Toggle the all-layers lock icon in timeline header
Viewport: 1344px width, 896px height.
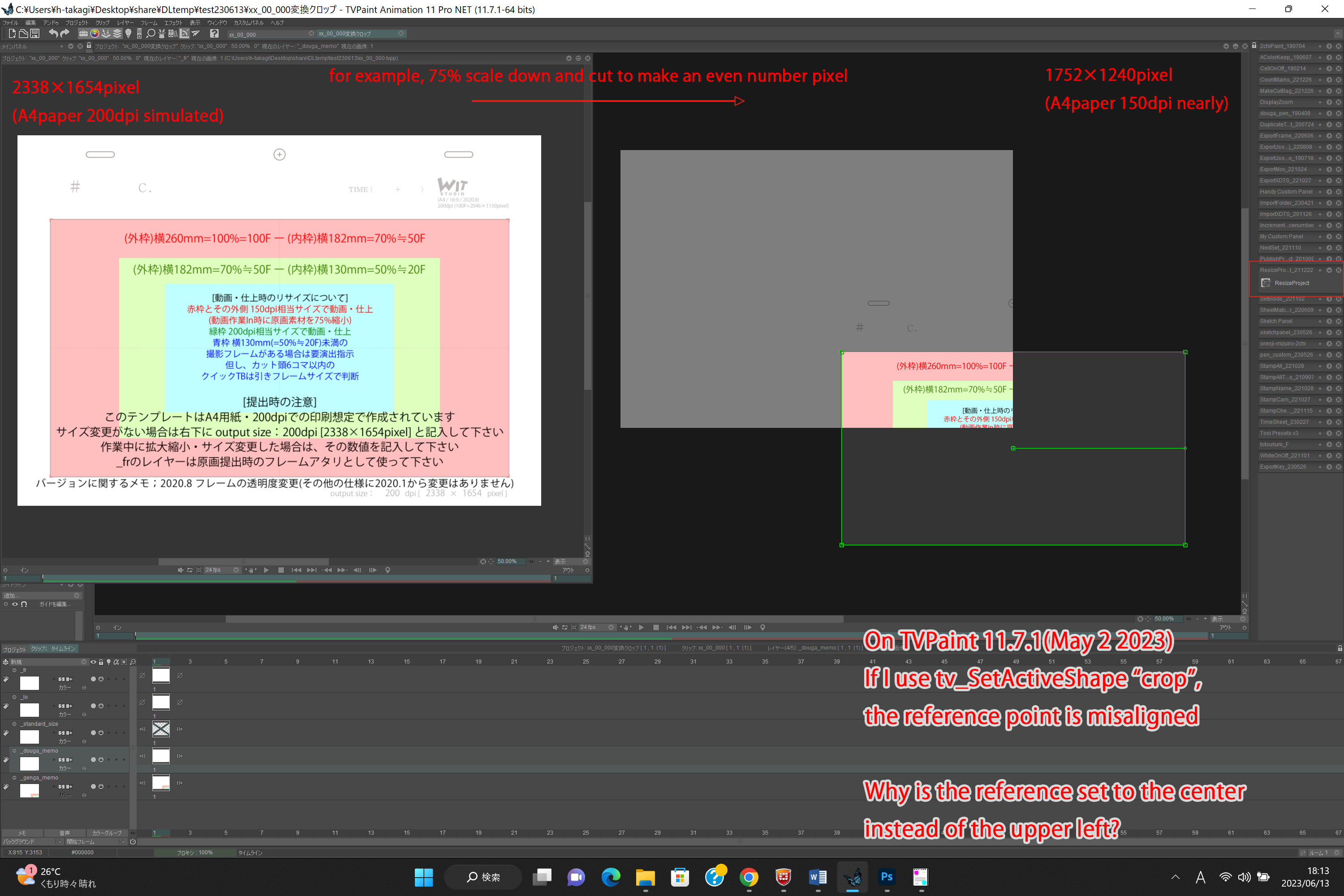pos(101,662)
